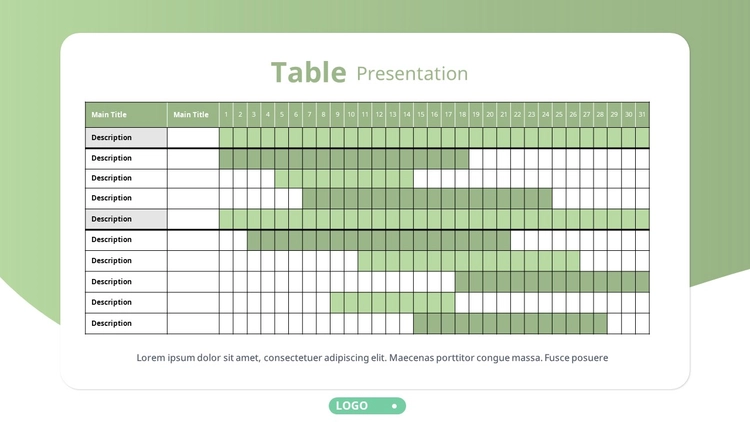
Task: Click the white dot on the LOGO badge
Action: (x=395, y=406)
